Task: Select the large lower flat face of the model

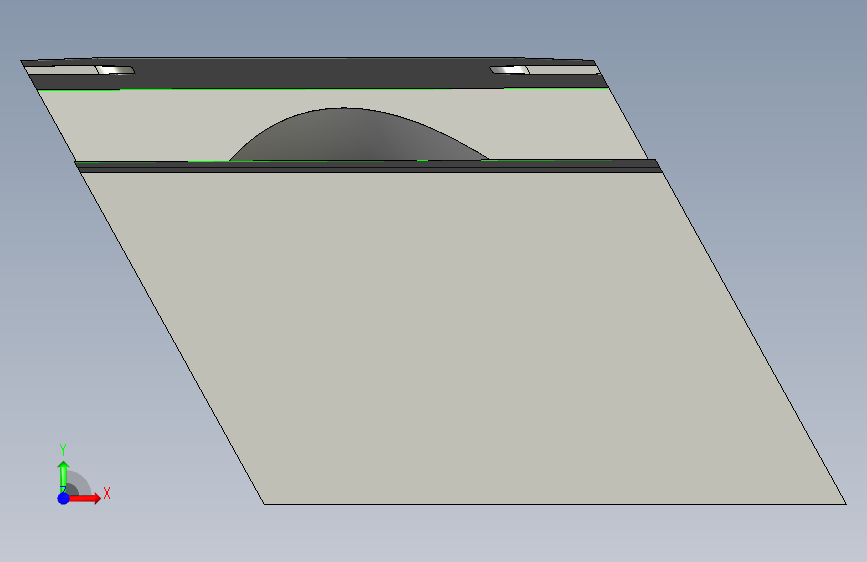Action: click(463, 337)
